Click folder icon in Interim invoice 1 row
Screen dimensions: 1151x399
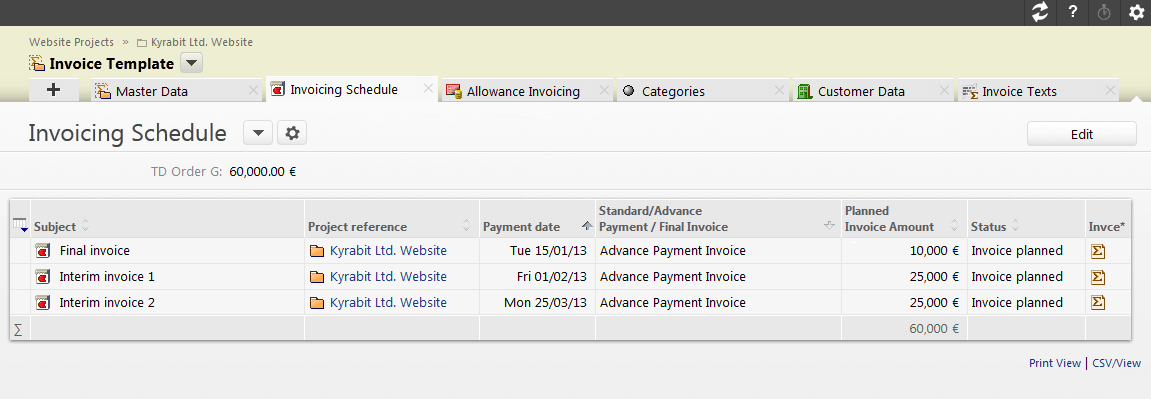tap(316, 277)
